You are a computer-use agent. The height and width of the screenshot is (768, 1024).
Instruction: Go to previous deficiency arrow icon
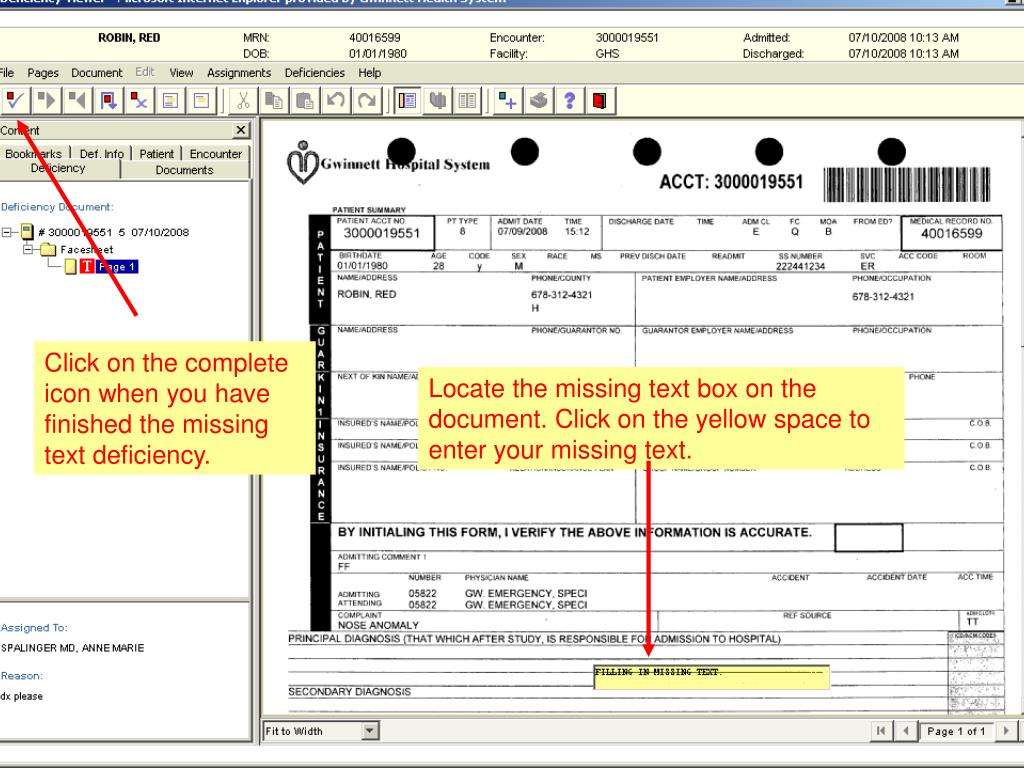(77, 101)
